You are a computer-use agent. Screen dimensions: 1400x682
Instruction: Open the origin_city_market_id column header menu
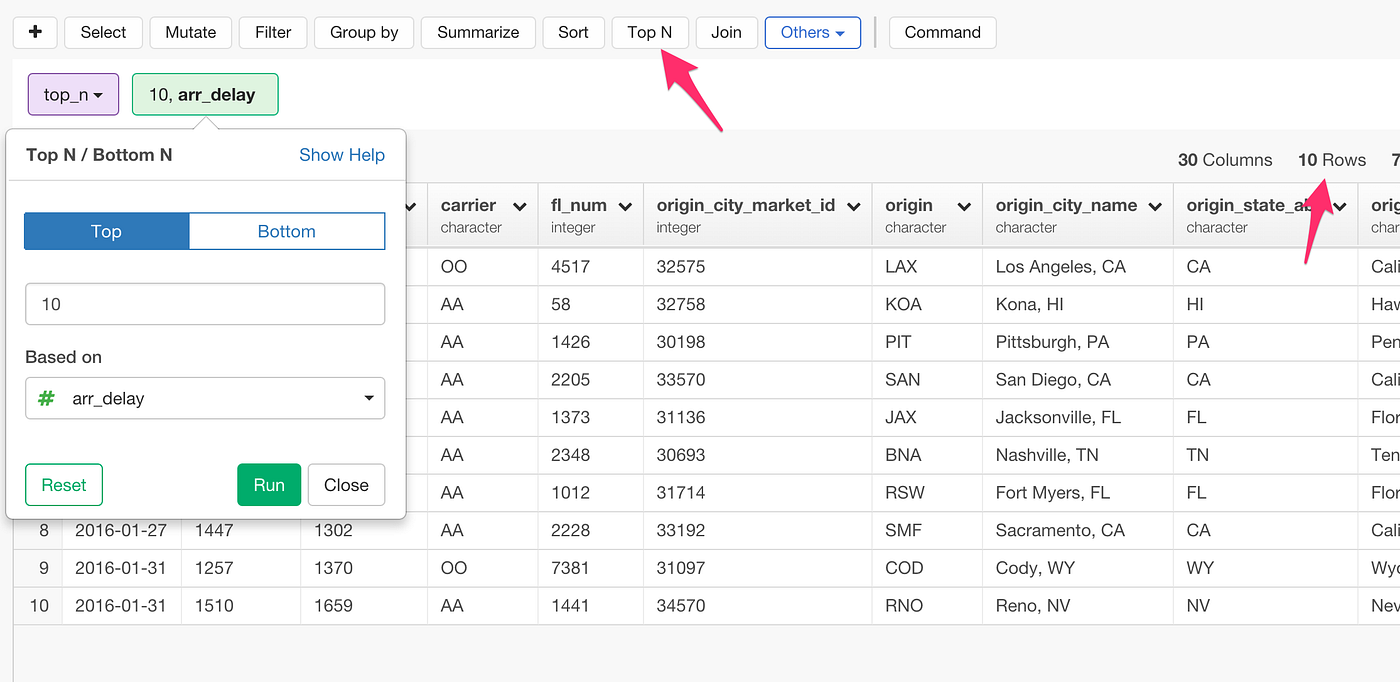point(852,205)
